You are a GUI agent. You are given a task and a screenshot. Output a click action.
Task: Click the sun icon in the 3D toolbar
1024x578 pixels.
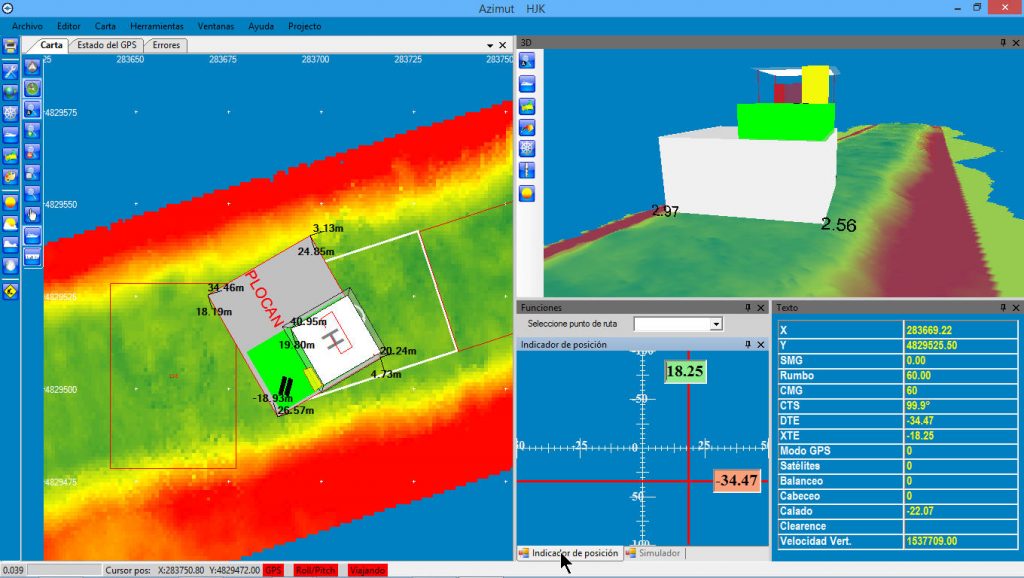527,192
